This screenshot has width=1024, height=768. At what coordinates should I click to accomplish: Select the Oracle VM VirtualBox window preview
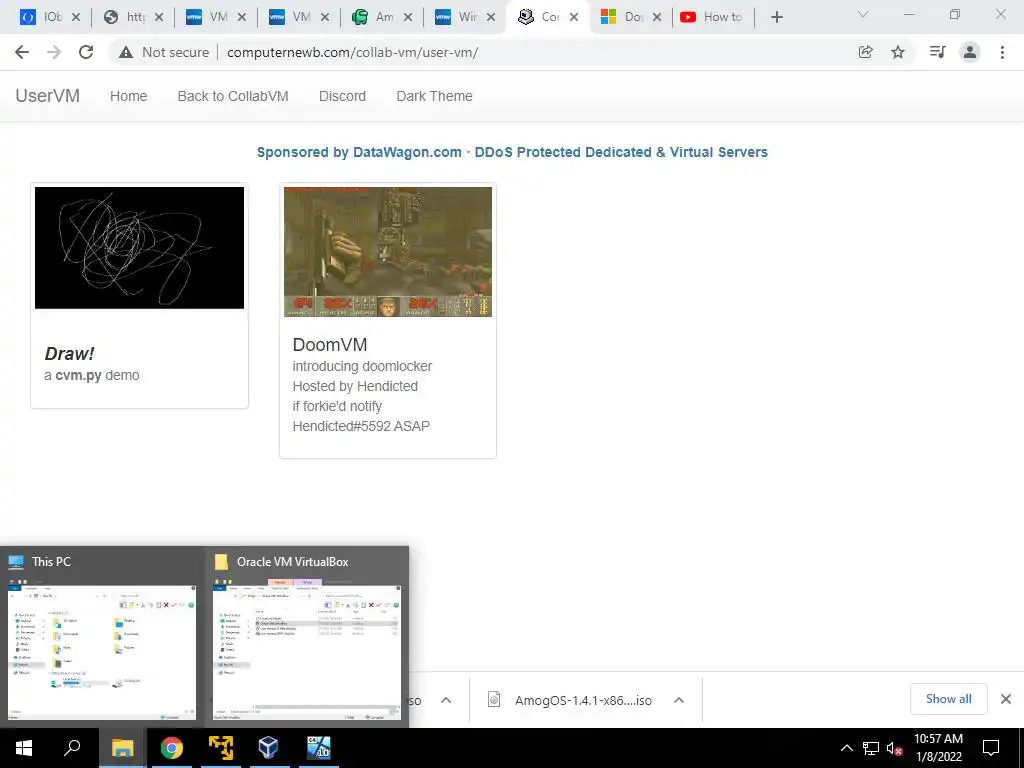[307, 637]
